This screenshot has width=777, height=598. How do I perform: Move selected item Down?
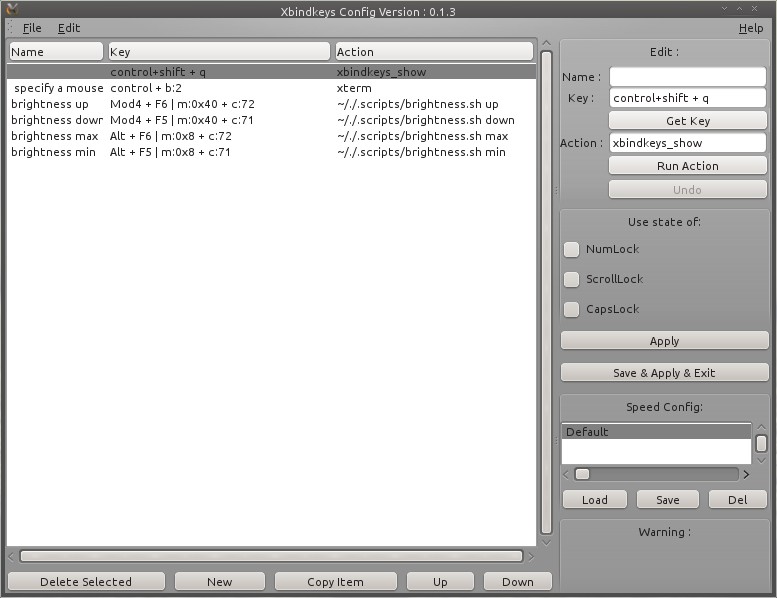point(518,582)
